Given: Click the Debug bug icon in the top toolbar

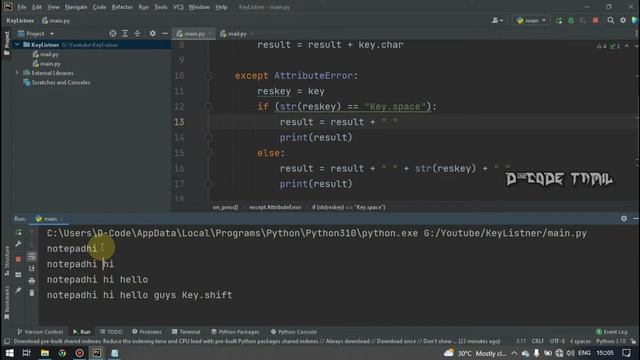Looking at the screenshot, I should pos(571,20).
